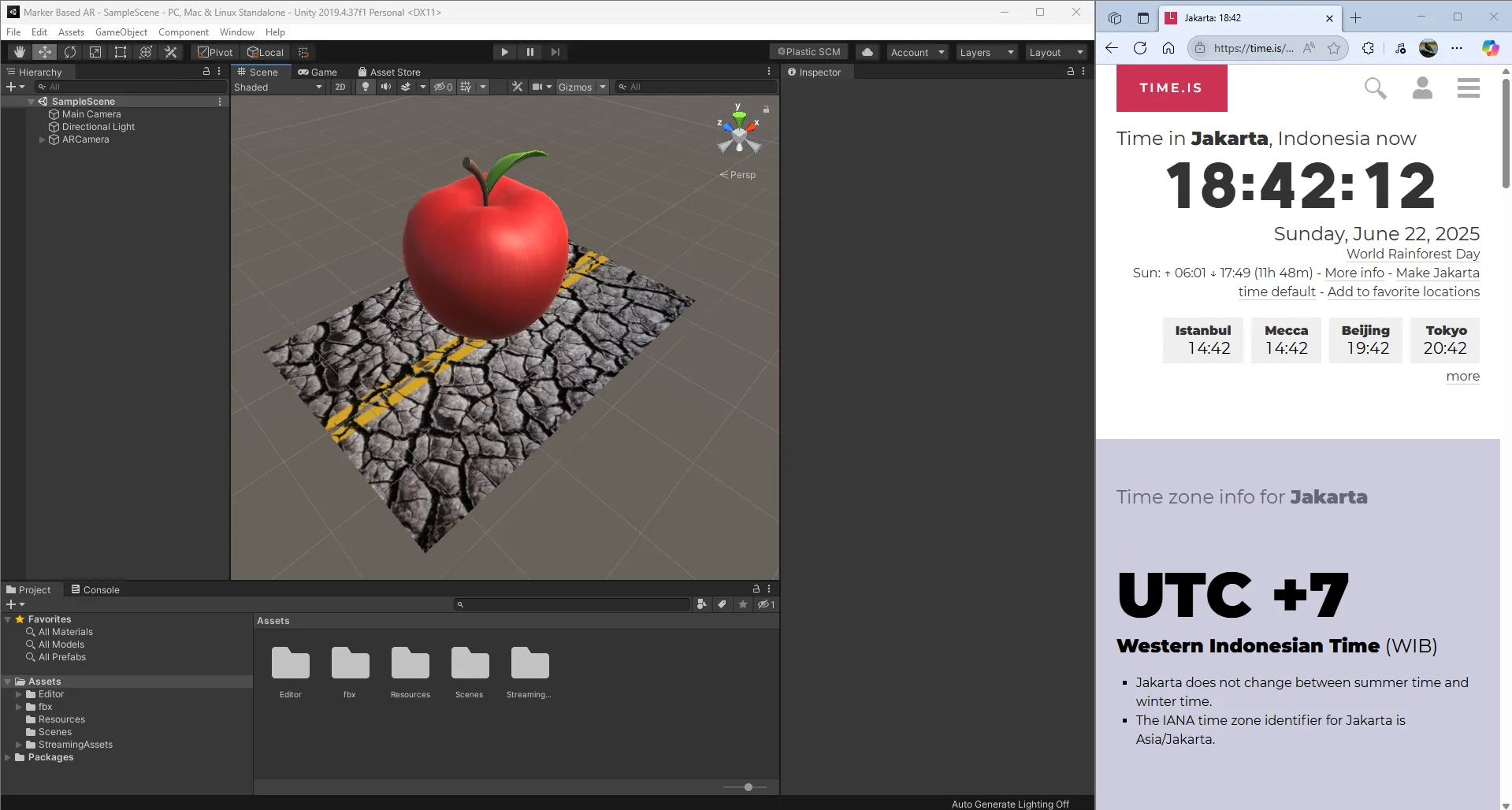Click the asset icon size slider
Screen dimensions: 1512x810
748,787
